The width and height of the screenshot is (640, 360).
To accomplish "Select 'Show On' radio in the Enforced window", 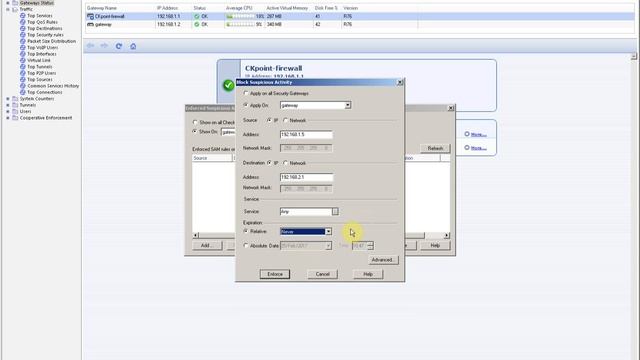I will (195, 131).
